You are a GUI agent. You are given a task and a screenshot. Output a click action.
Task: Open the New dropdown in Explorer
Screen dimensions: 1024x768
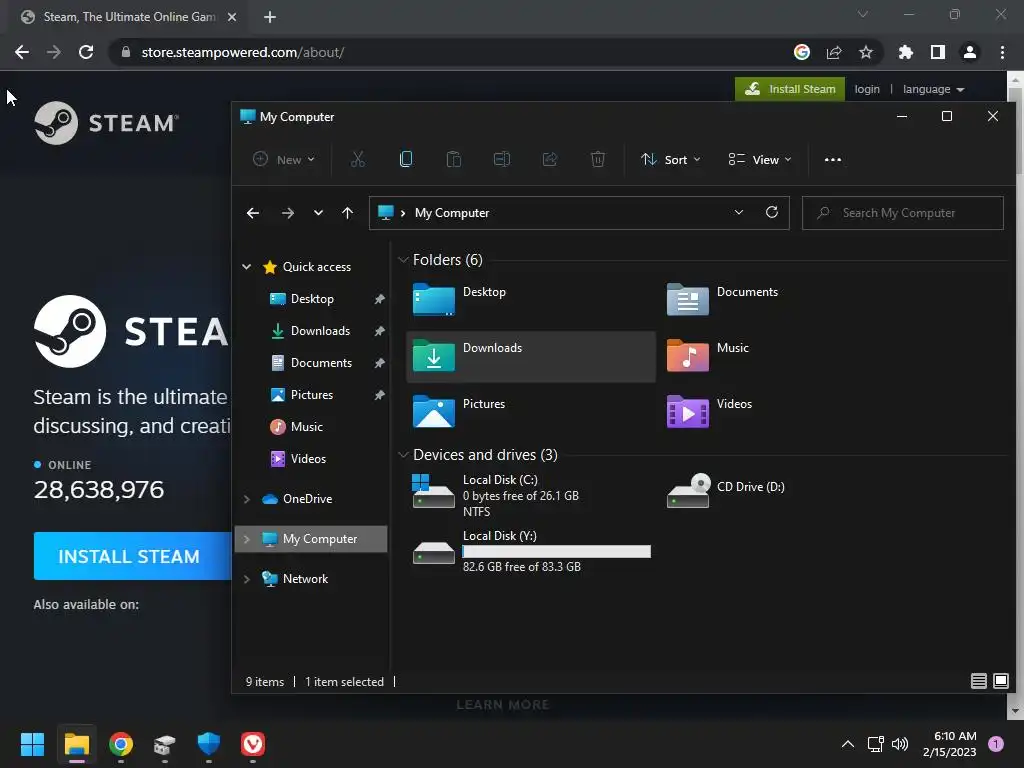click(284, 159)
